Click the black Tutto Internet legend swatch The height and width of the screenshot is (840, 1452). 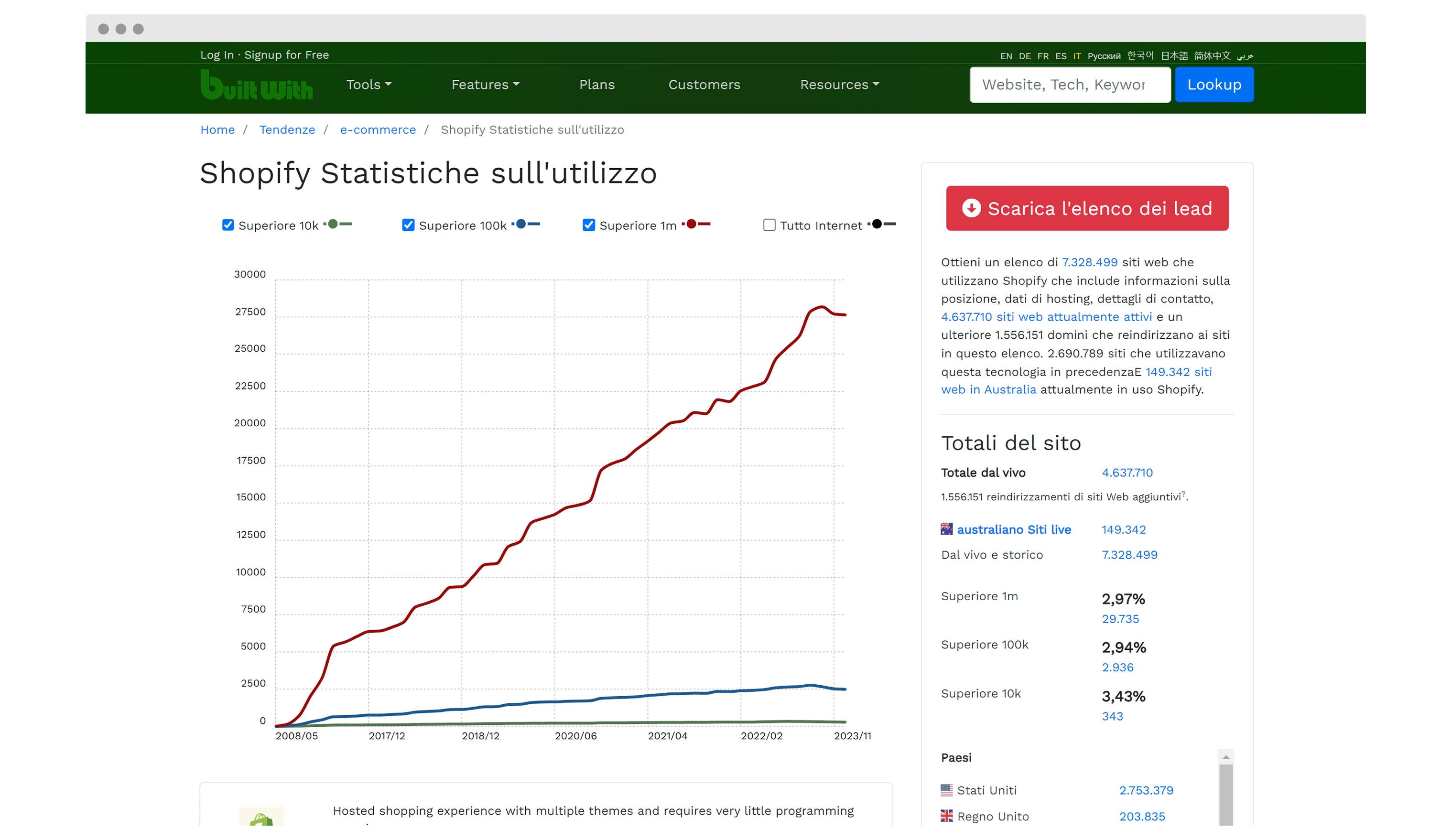pyautogui.click(x=881, y=224)
